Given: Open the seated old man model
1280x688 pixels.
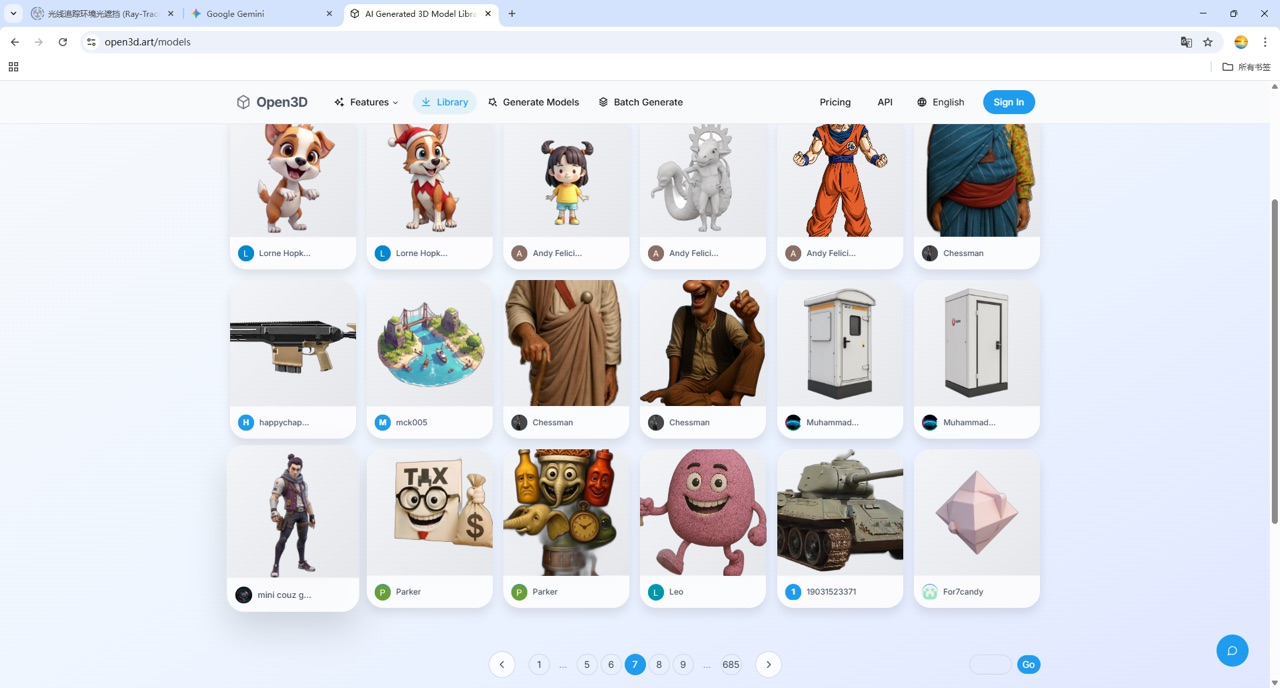Looking at the screenshot, I should pyautogui.click(x=703, y=343).
